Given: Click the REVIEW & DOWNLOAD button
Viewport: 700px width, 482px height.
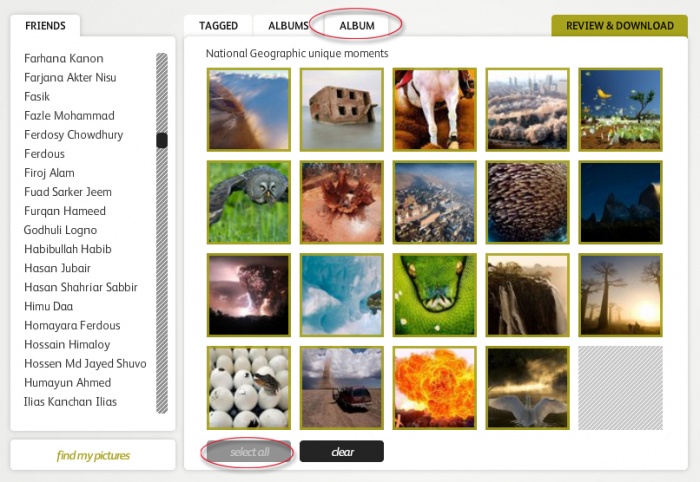Looking at the screenshot, I should (620, 25).
